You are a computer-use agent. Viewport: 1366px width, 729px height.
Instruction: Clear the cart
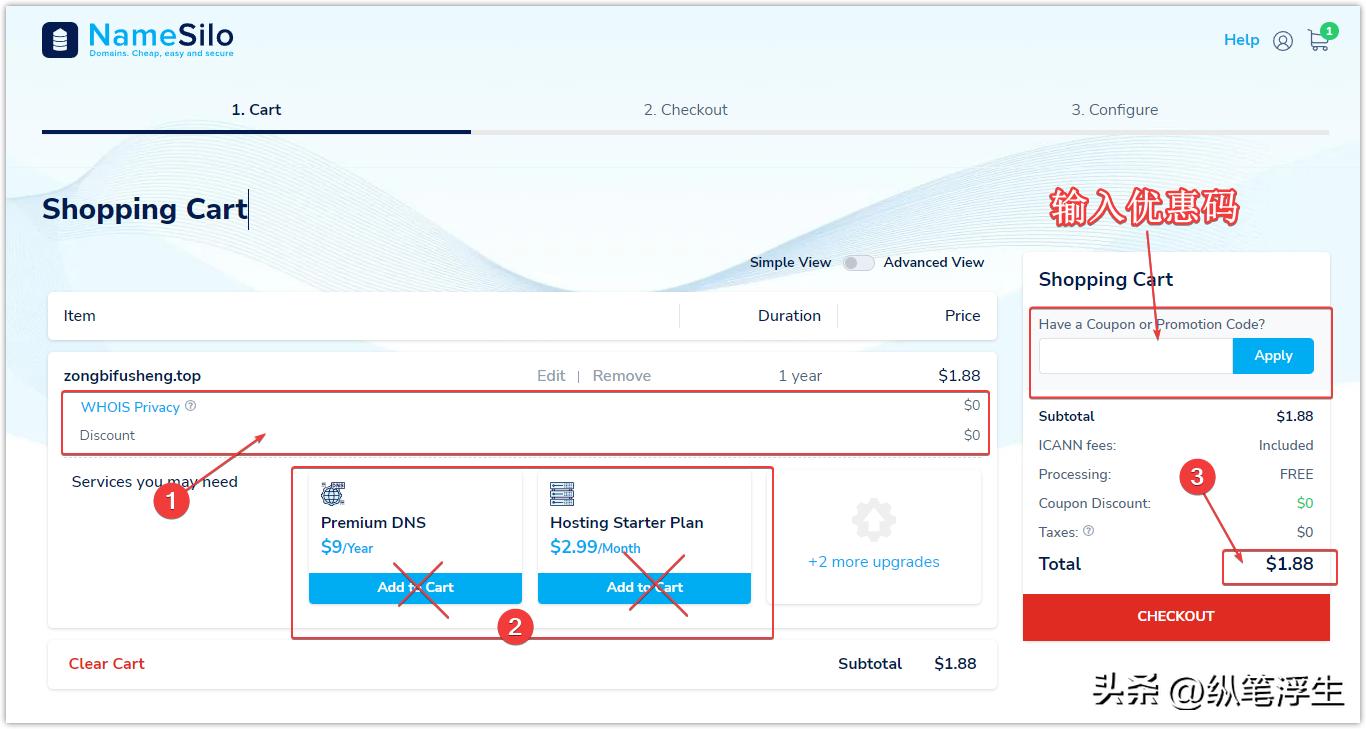coord(107,664)
